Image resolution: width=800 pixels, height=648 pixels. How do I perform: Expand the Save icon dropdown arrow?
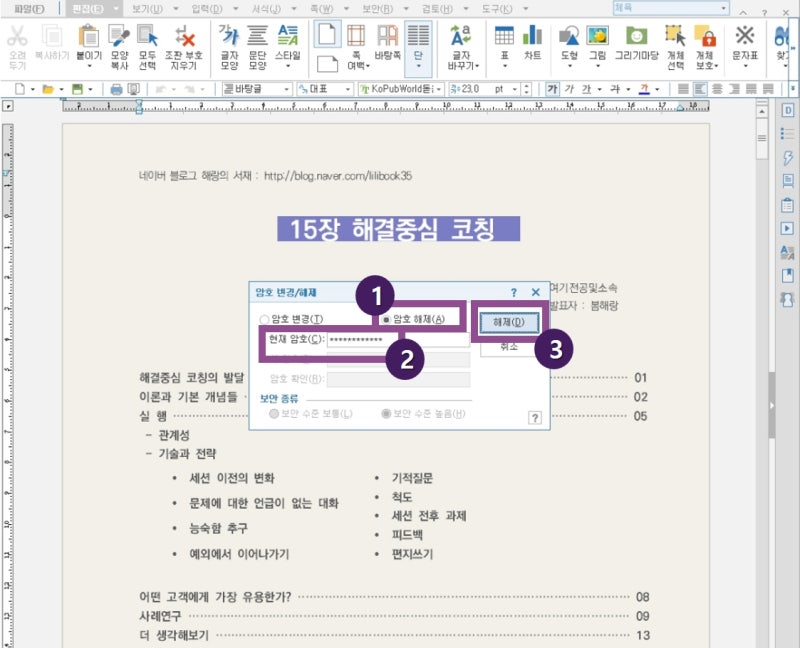tap(90, 90)
